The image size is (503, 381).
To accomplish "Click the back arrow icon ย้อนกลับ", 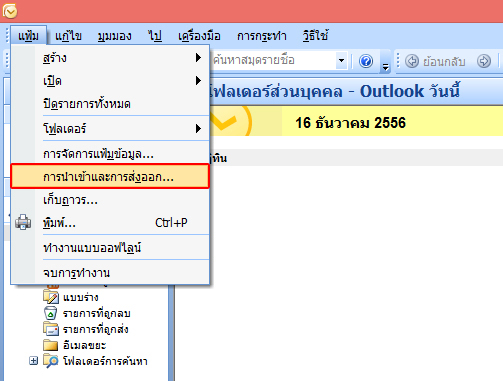I will pyautogui.click(x=412, y=61).
